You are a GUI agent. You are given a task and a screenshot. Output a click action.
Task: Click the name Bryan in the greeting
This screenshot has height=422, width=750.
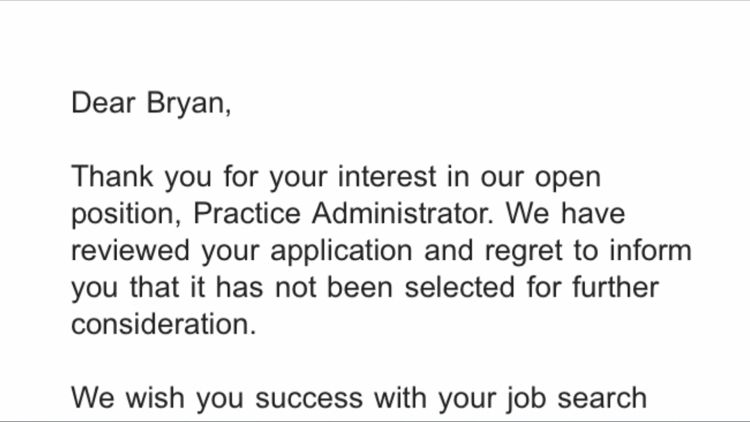[x=186, y=103]
